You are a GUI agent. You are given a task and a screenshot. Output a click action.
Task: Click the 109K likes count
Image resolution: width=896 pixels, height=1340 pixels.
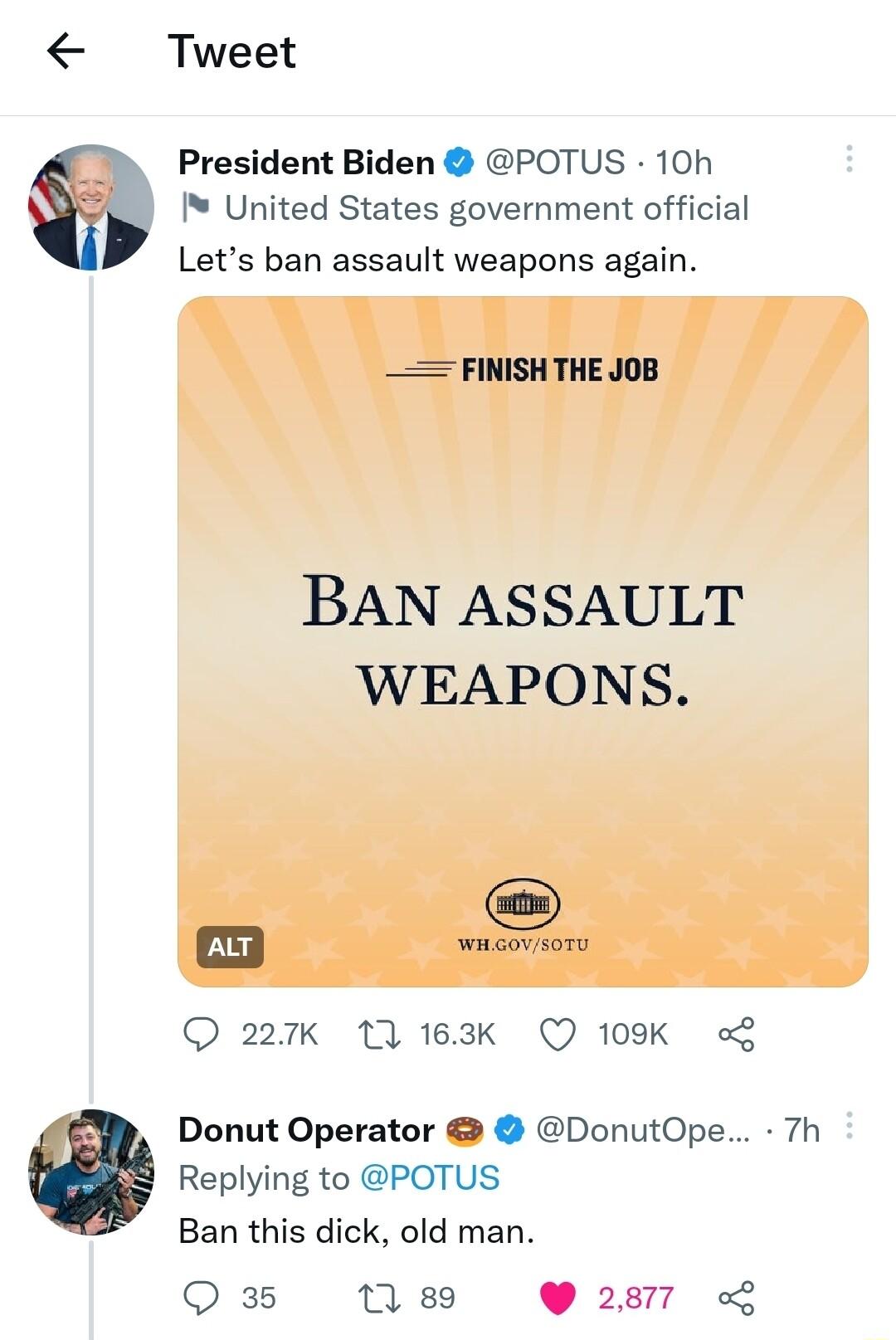(632, 1034)
